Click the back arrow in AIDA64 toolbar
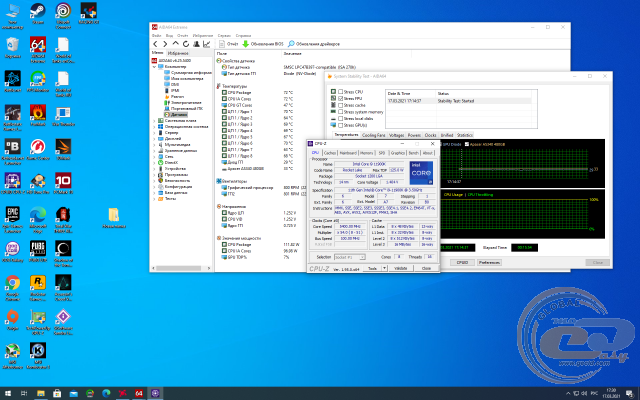Screen dimensions: 640x400 156,44
